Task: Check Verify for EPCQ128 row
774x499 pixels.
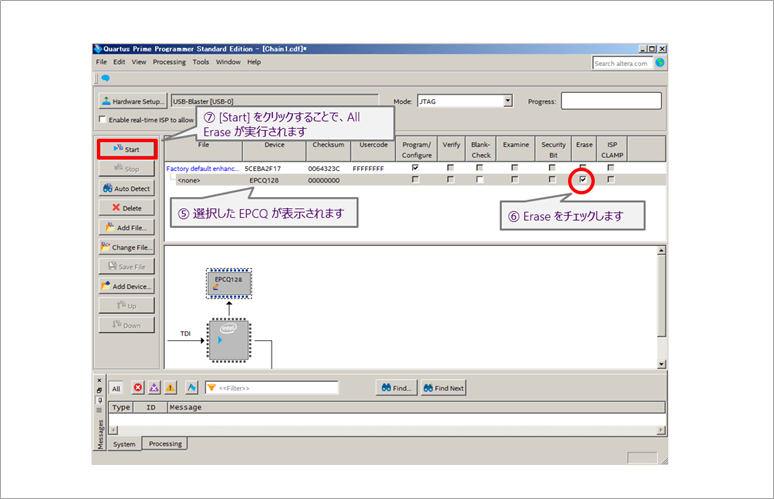Action: pos(450,180)
